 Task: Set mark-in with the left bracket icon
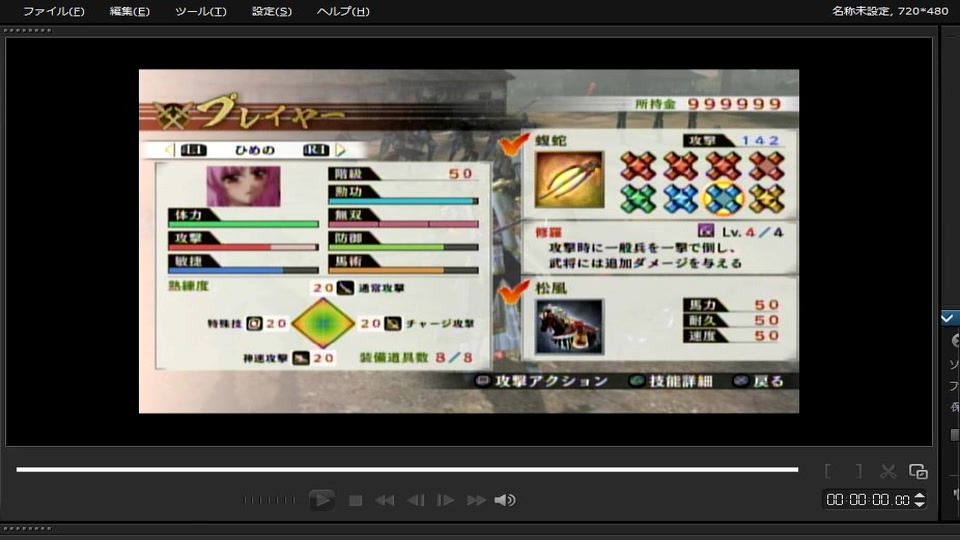(828, 471)
